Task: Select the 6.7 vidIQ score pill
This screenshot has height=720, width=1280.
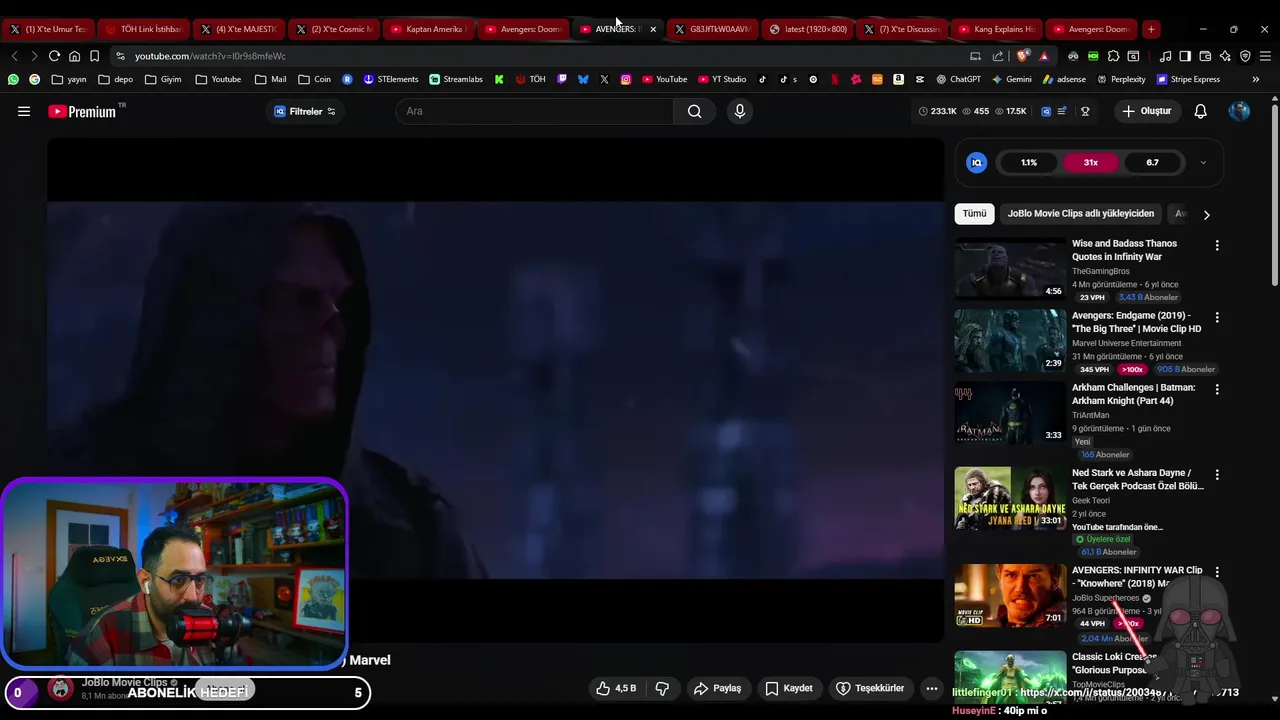Action: pos(1152,162)
